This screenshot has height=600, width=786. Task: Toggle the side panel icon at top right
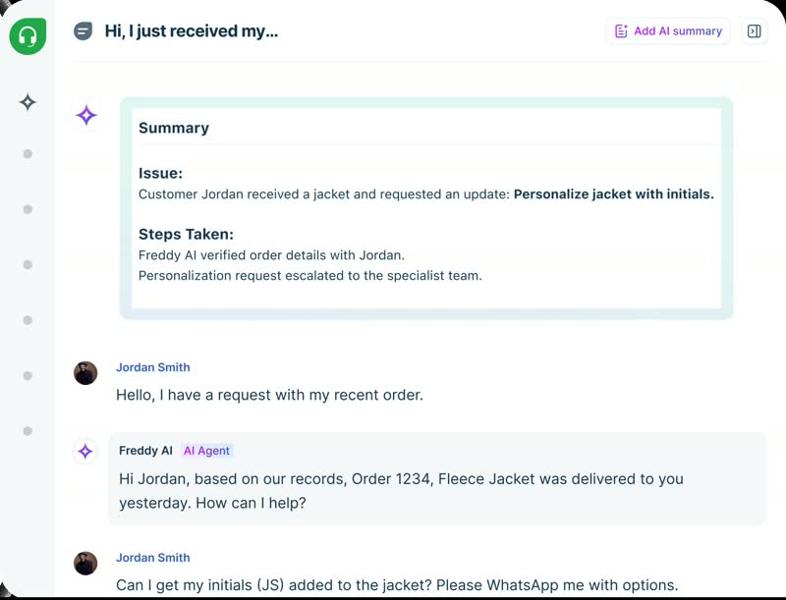754,31
